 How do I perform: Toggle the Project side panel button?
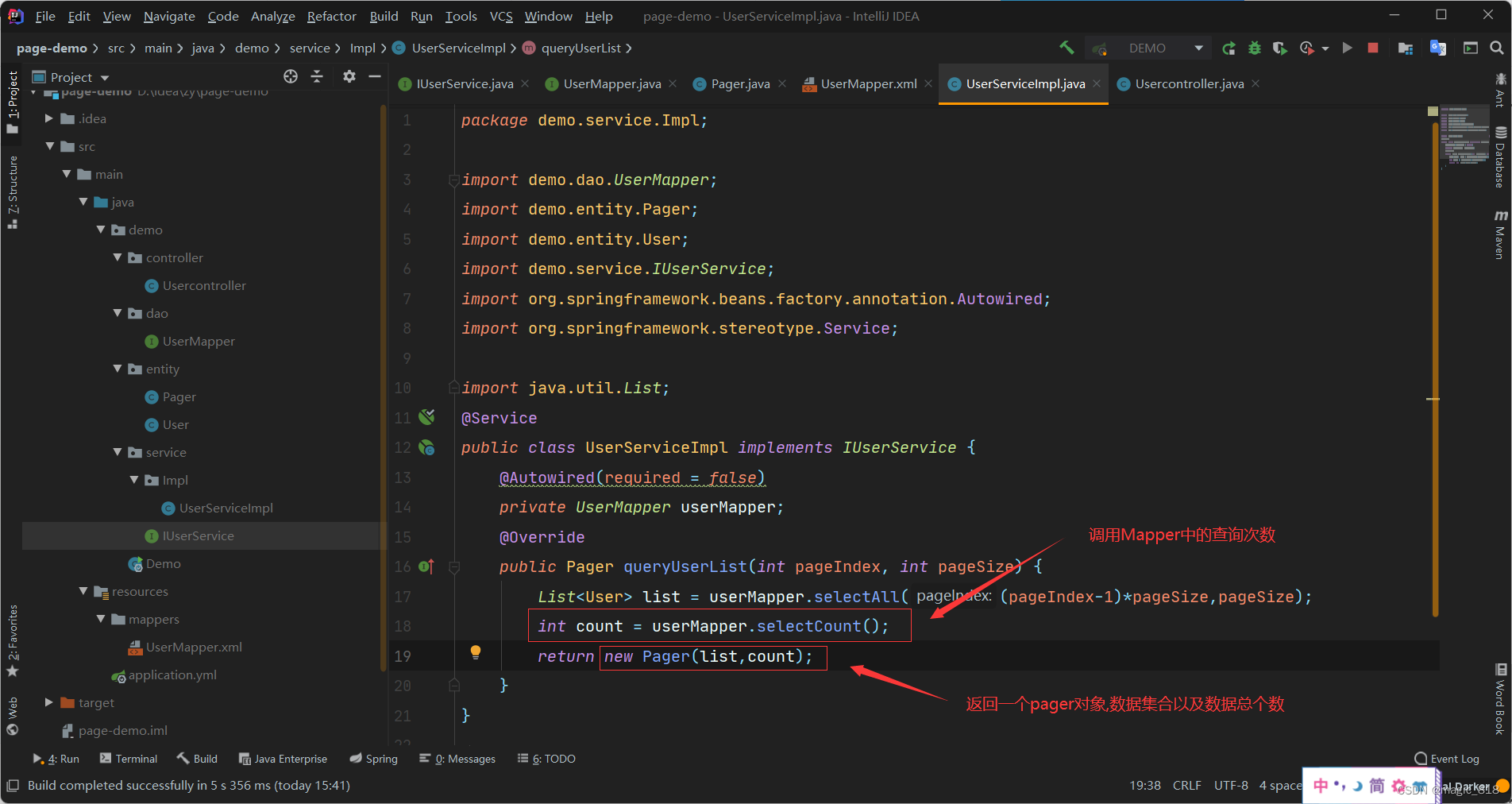point(12,102)
